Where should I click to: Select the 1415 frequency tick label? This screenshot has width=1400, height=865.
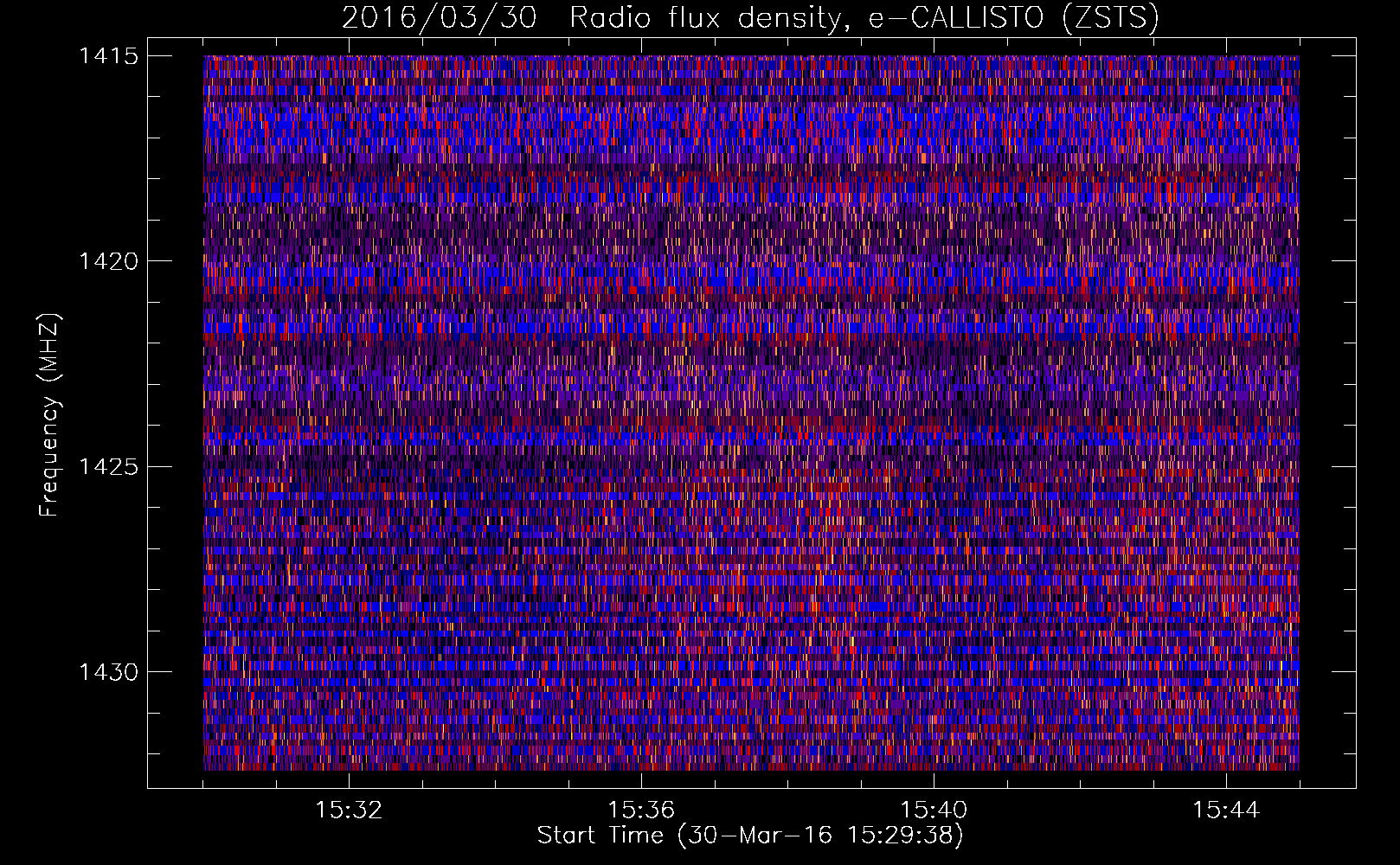108,56
